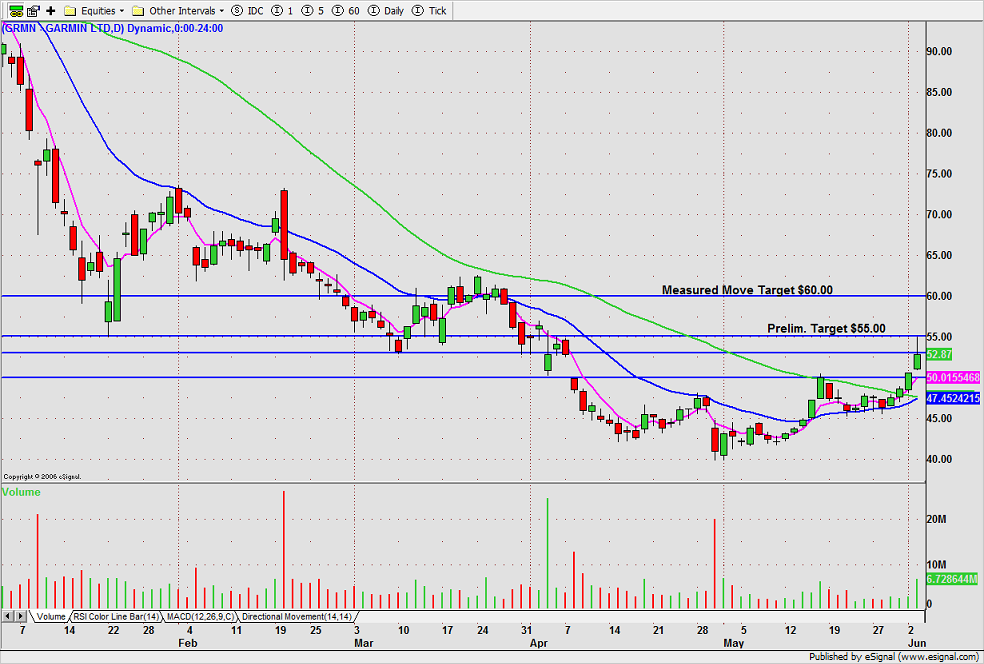Click the Other Intervals folder icon

coord(138,11)
